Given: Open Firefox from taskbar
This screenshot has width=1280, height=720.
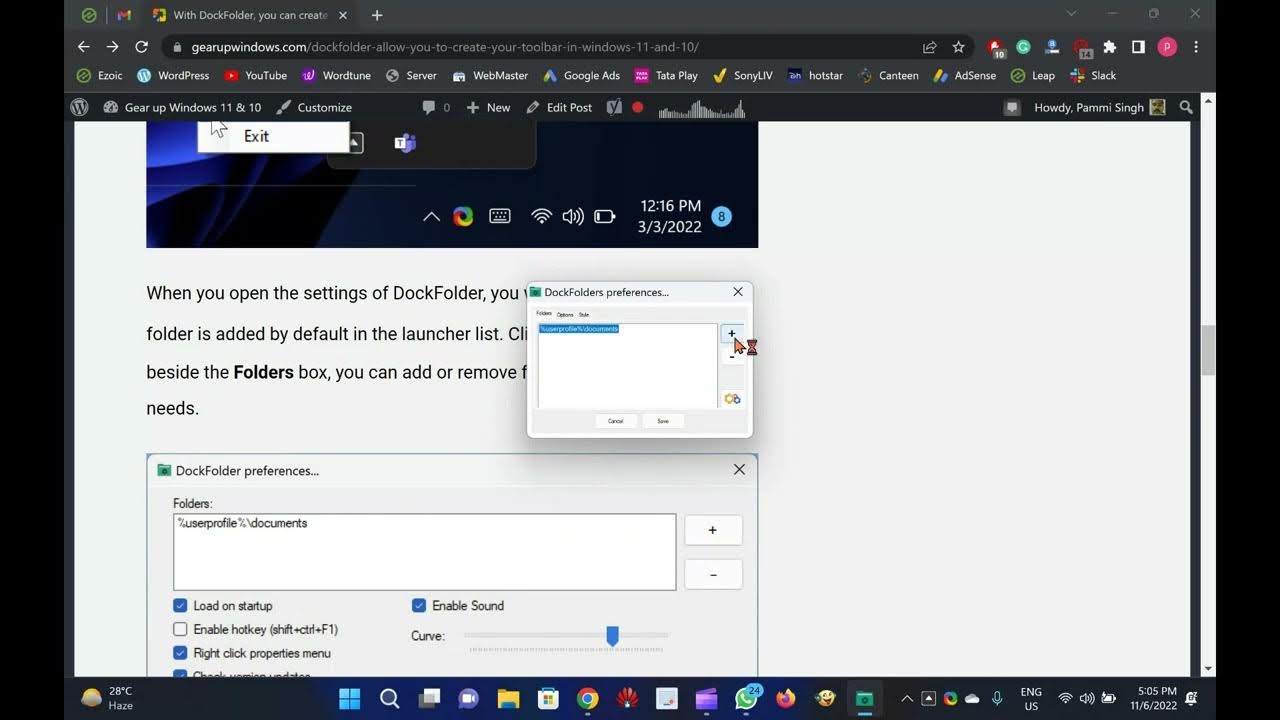Looking at the screenshot, I should tap(786, 698).
